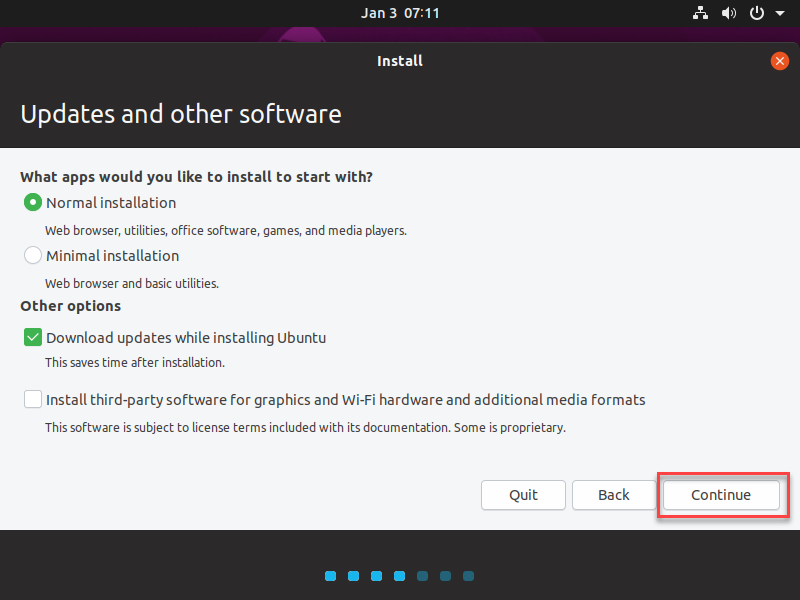This screenshot has height=600, width=800.
Task: Click the Minimal installation label text
Action: tap(113, 256)
